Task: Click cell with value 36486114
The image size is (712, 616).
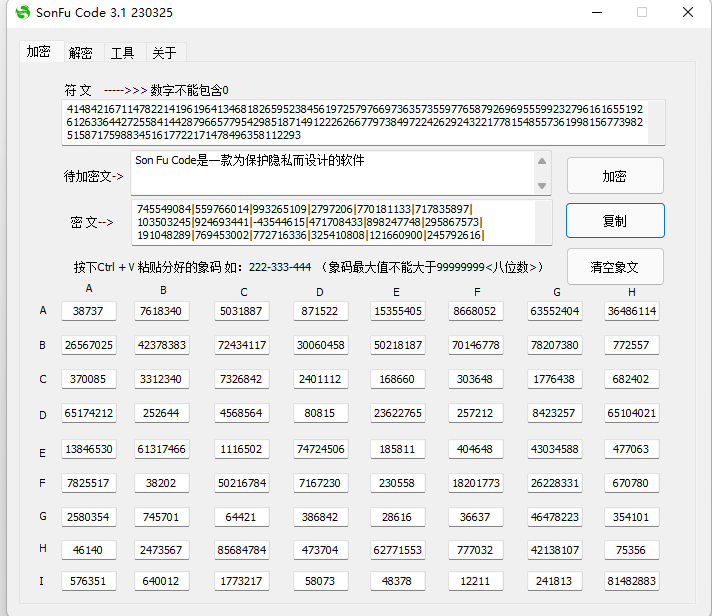Action: click(632, 311)
